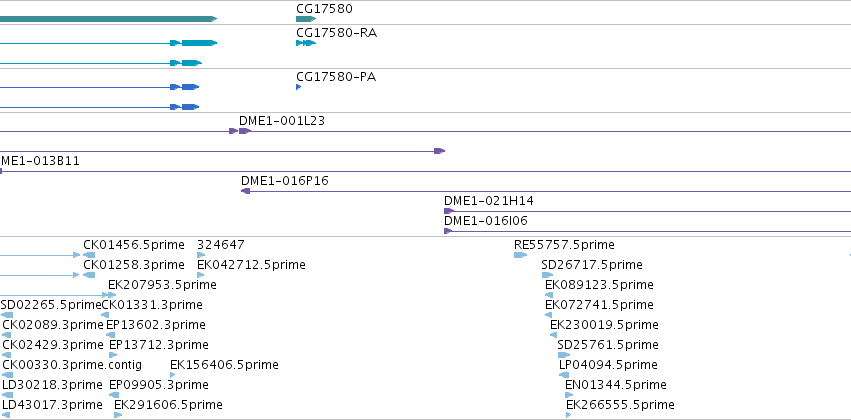The image size is (851, 420).
Task: Click the CG17580-RA transcript glyph
Action: (306, 43)
